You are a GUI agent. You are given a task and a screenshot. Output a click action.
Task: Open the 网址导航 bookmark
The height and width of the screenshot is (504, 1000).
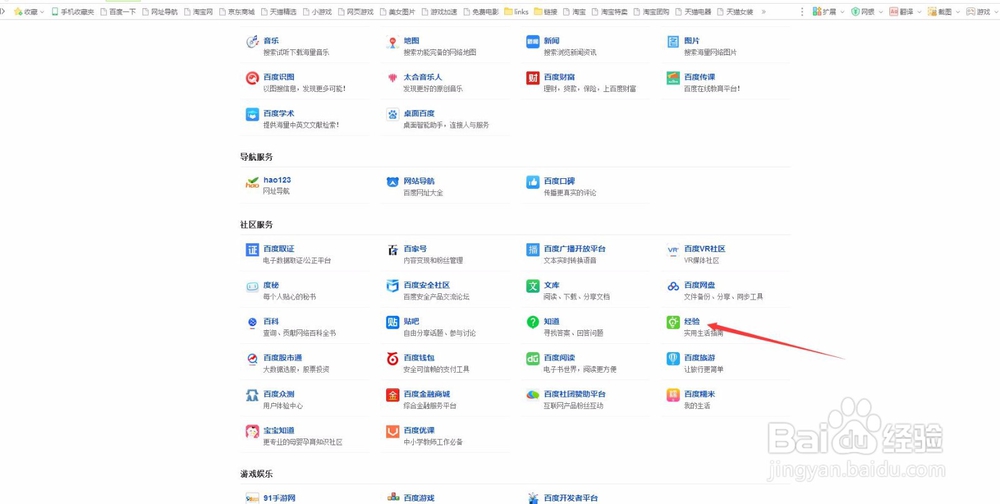tap(160, 11)
